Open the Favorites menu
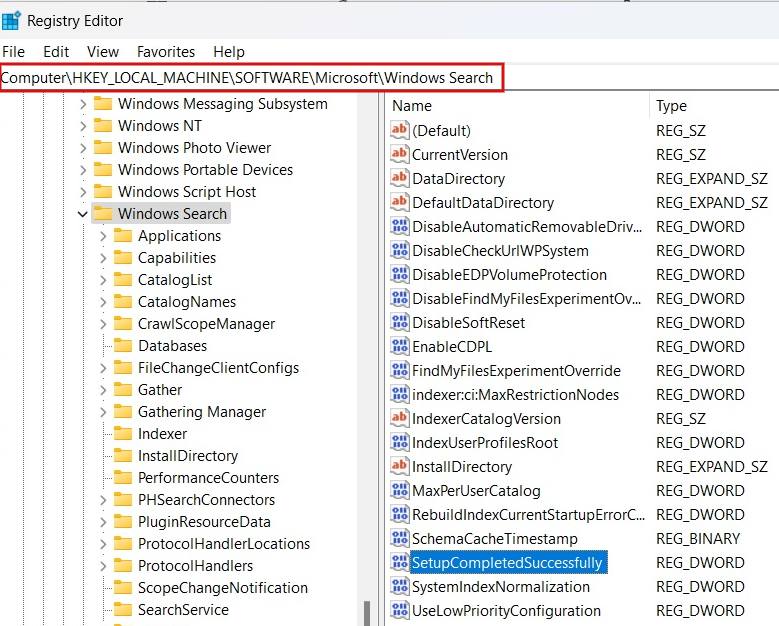Viewport: 779px width, 626px height. tap(166, 52)
